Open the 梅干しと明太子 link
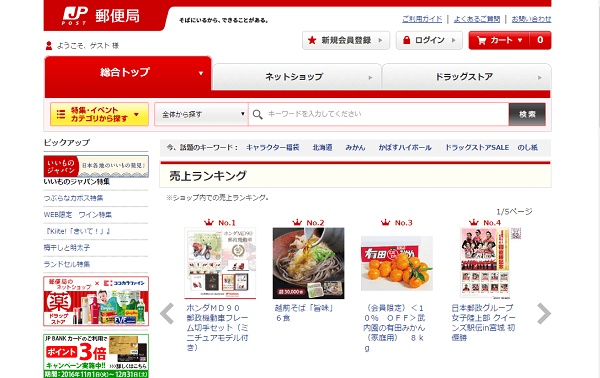Screen dimensions: 600x378 tap(67, 248)
